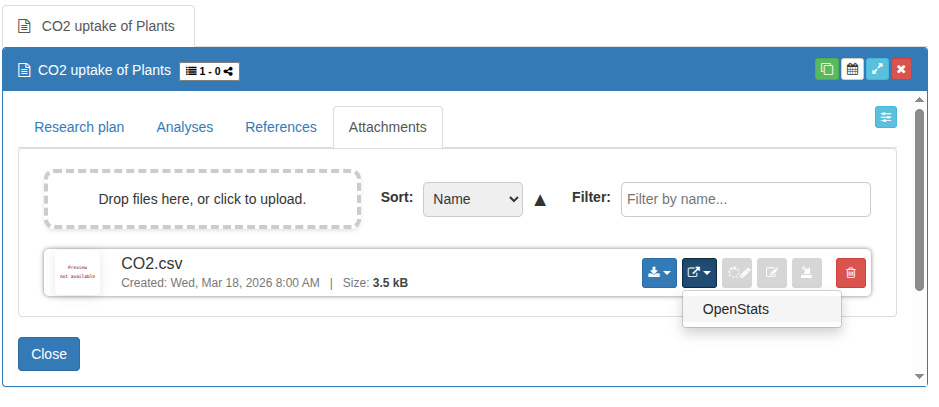Open the sliders settings icon

pyautogui.click(x=886, y=118)
